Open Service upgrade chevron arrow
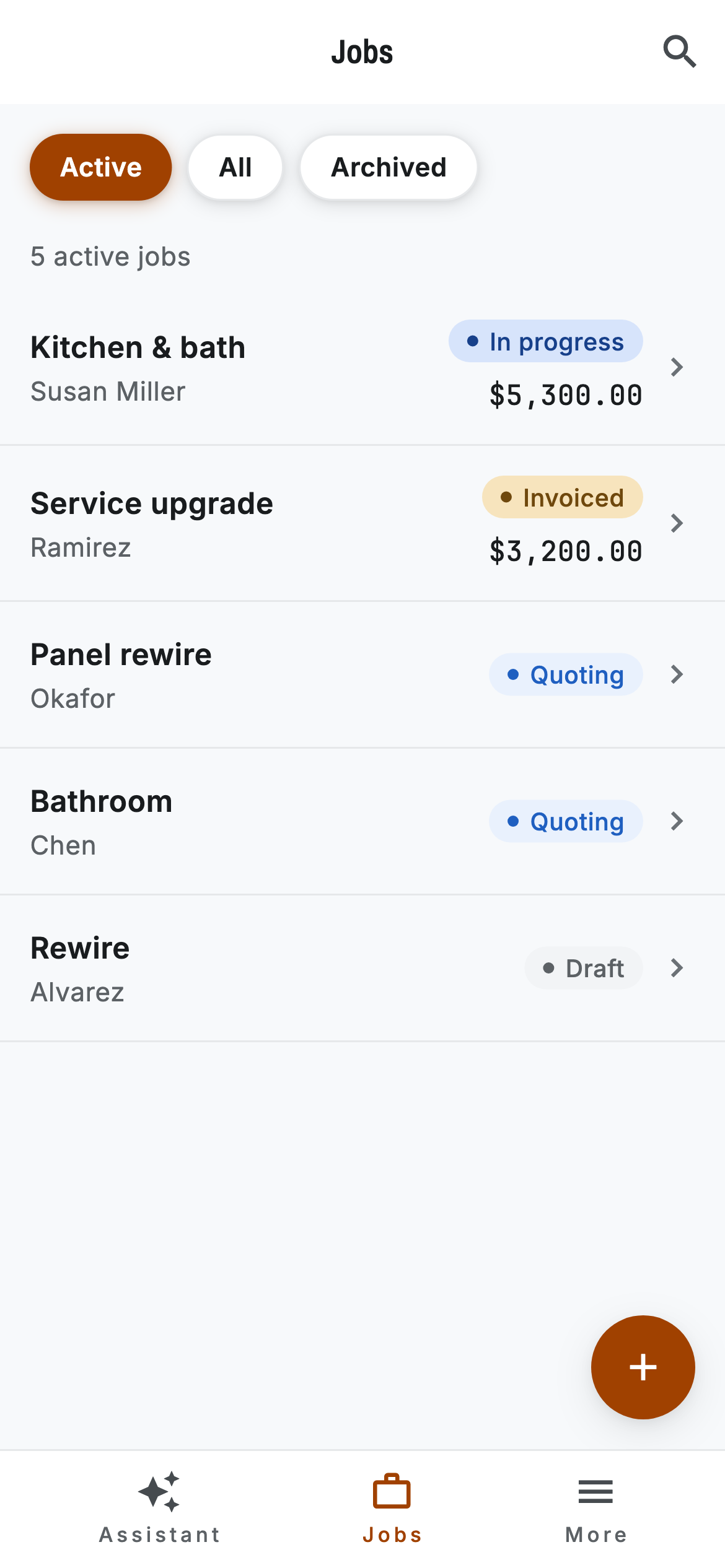 (x=677, y=523)
